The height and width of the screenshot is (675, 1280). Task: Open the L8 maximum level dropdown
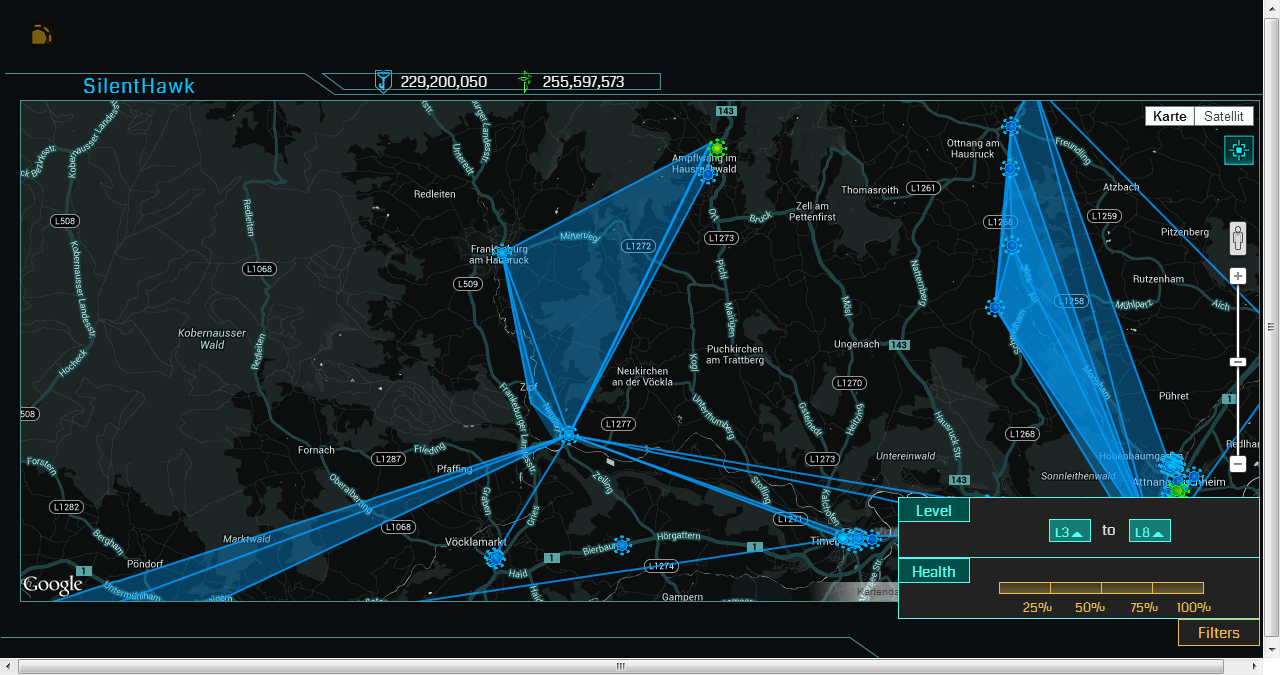click(x=1149, y=531)
